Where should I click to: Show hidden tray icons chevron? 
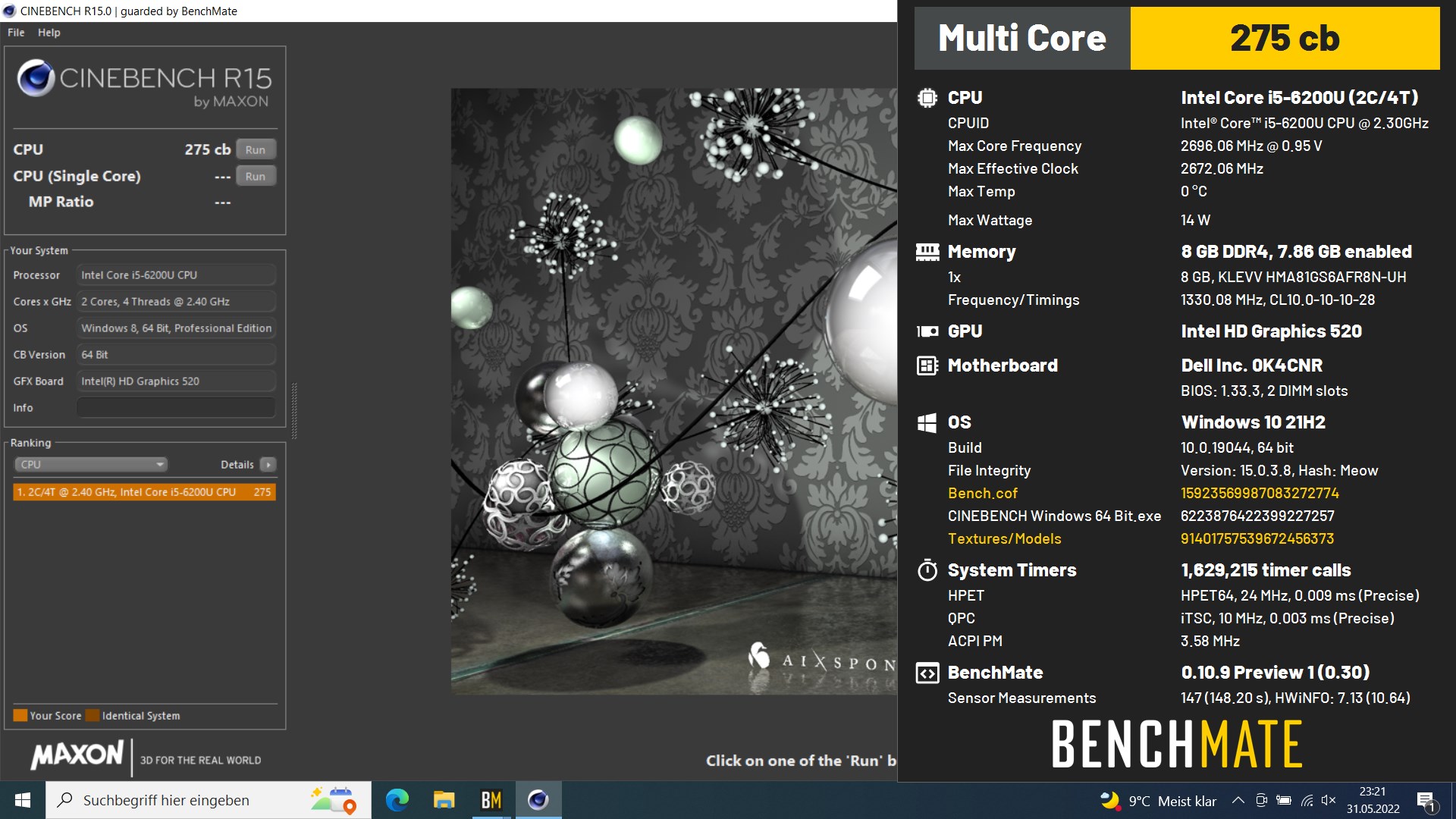[1238, 800]
